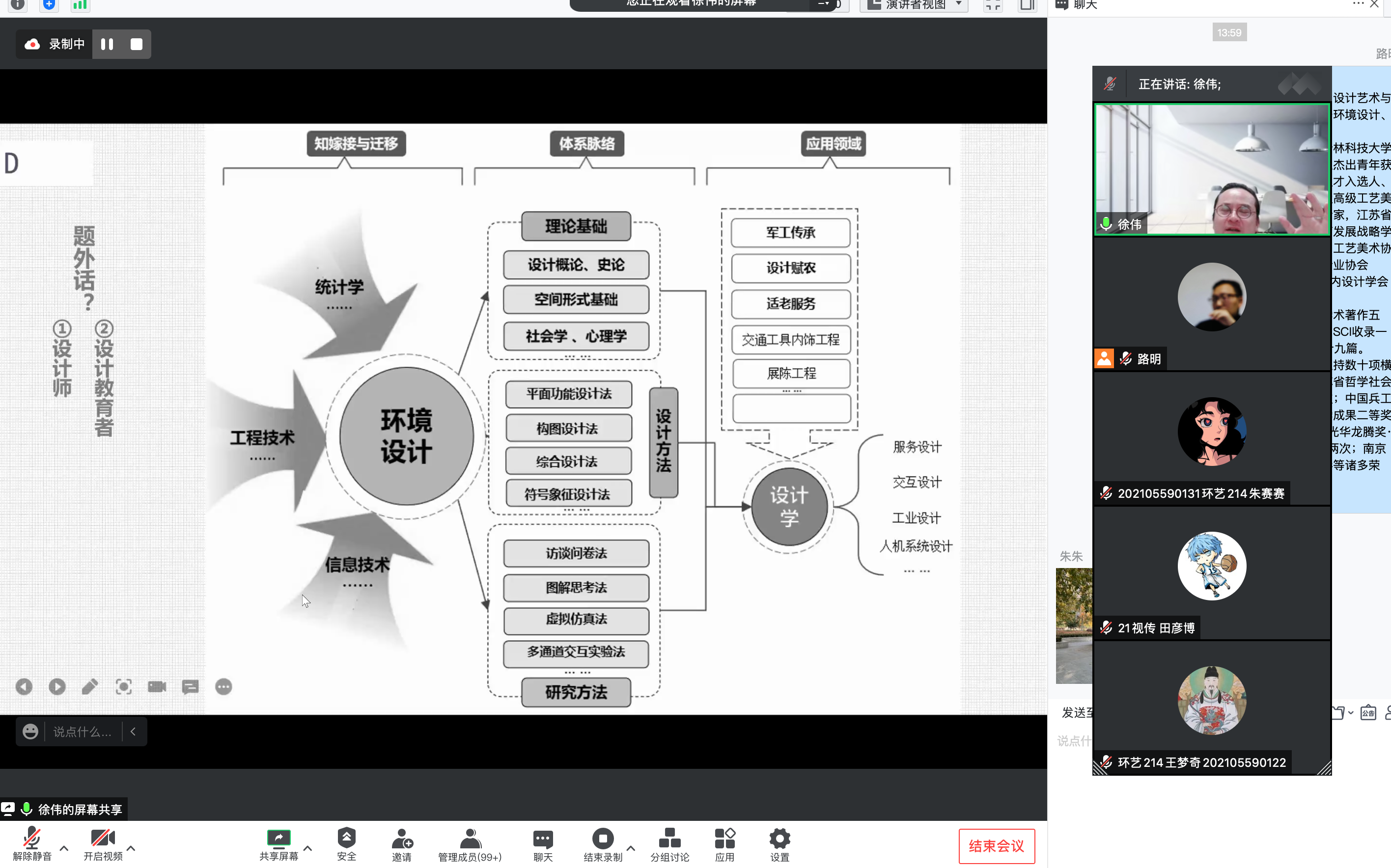Screen dimensions: 1391x868
Task: Go to previous slide arrow
Action: (x=24, y=686)
